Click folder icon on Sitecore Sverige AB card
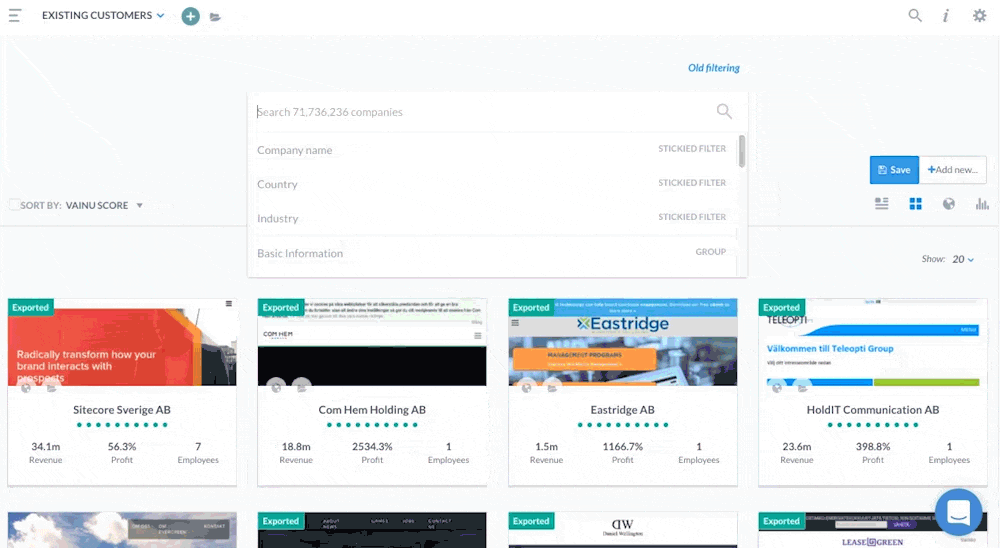The image size is (1000, 548). (x=51, y=387)
